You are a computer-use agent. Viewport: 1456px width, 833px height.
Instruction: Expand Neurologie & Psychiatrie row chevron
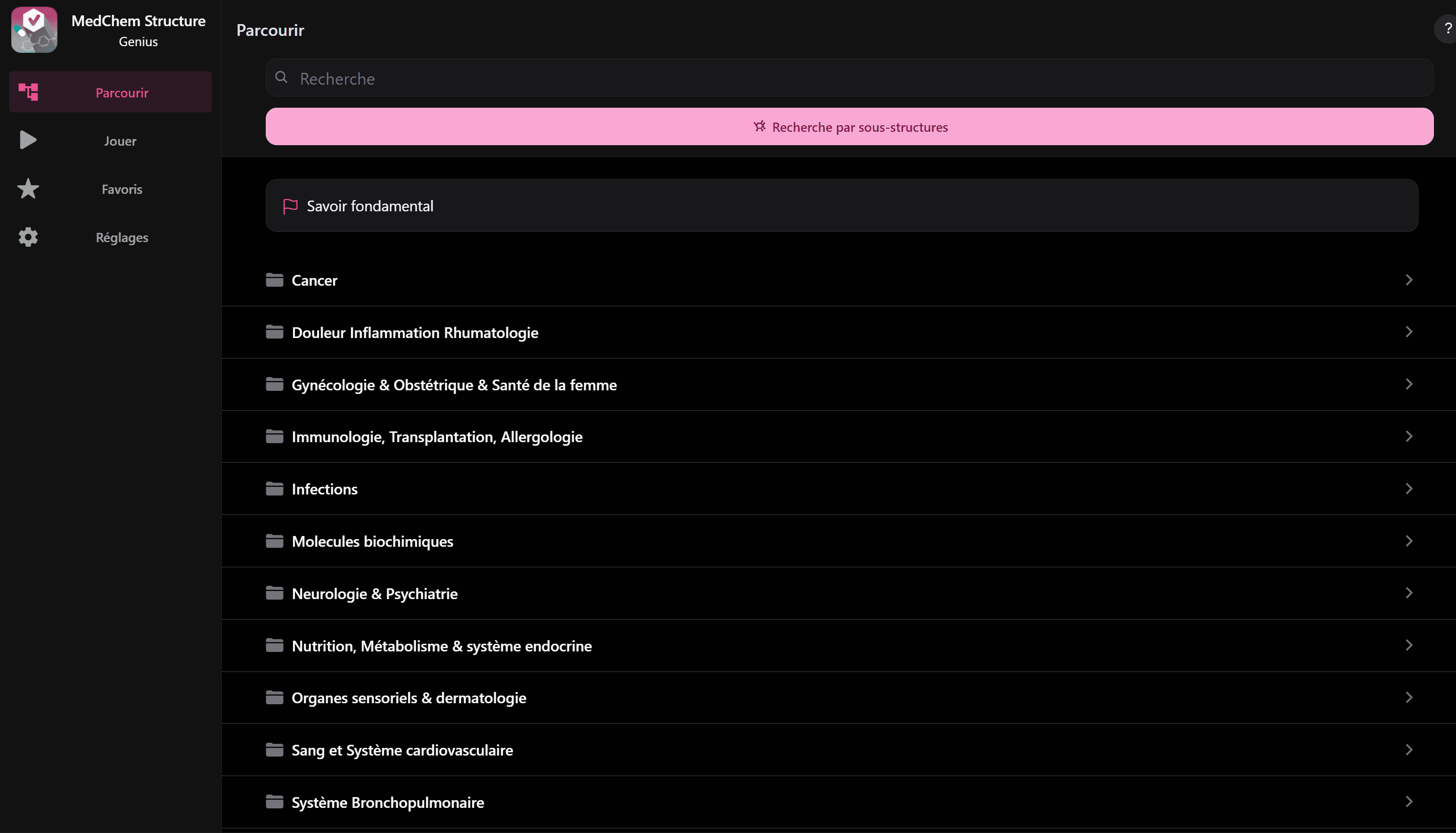(1409, 593)
